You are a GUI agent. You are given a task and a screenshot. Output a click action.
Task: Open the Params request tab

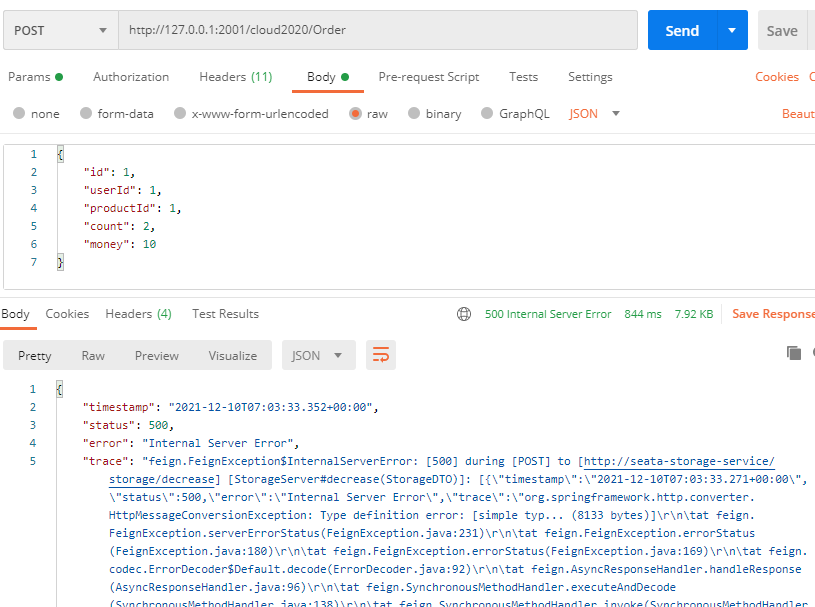[x=35, y=77]
